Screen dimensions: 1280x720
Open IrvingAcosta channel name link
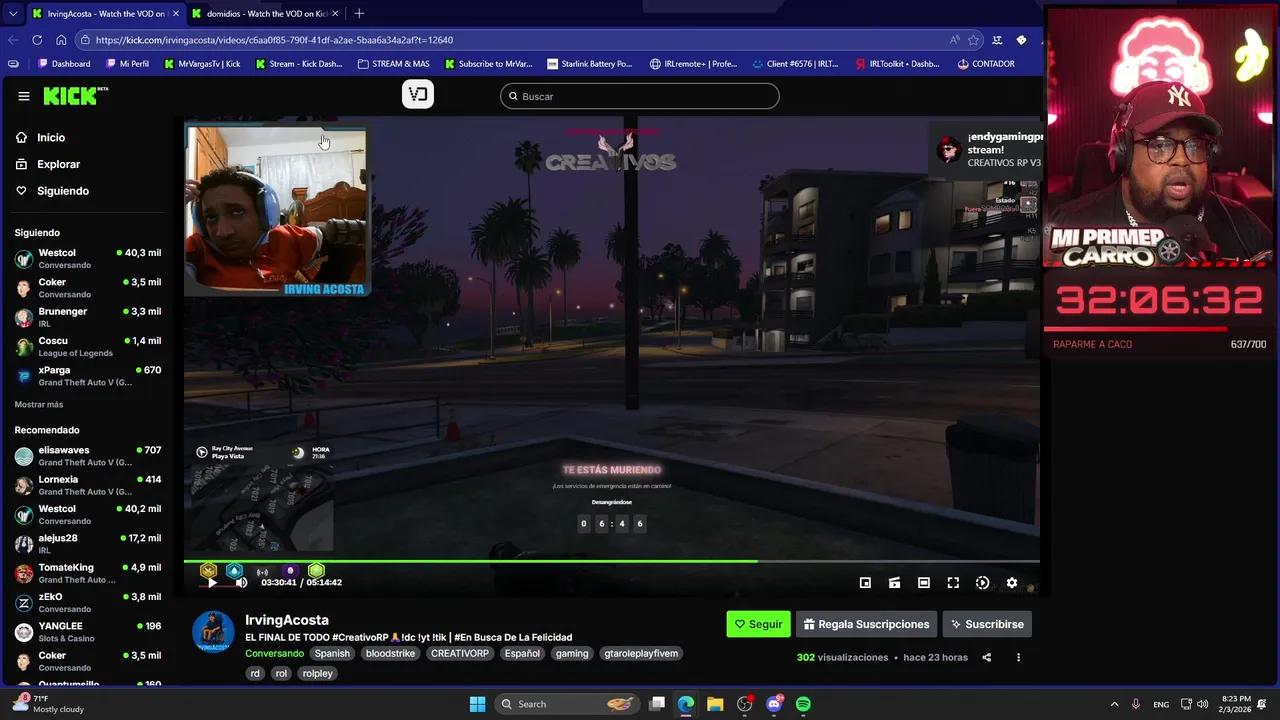click(287, 620)
